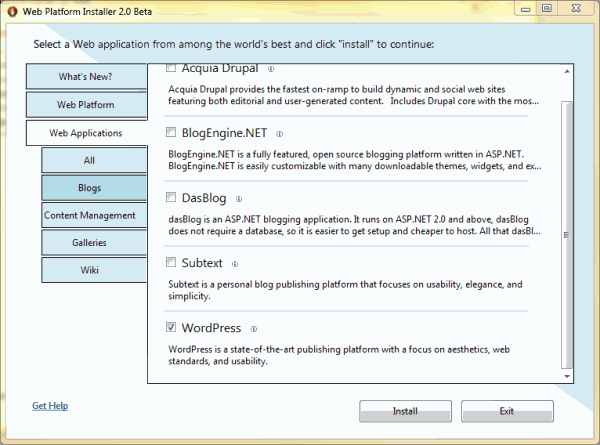
Task: Click the WordPress title text
Action: pyautogui.click(x=211, y=328)
